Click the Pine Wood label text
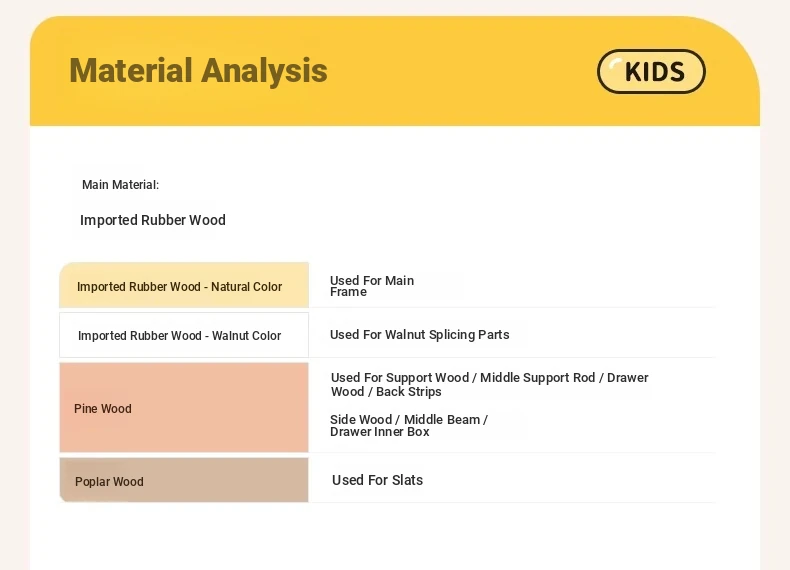Image resolution: width=790 pixels, height=570 pixels. pos(103,409)
